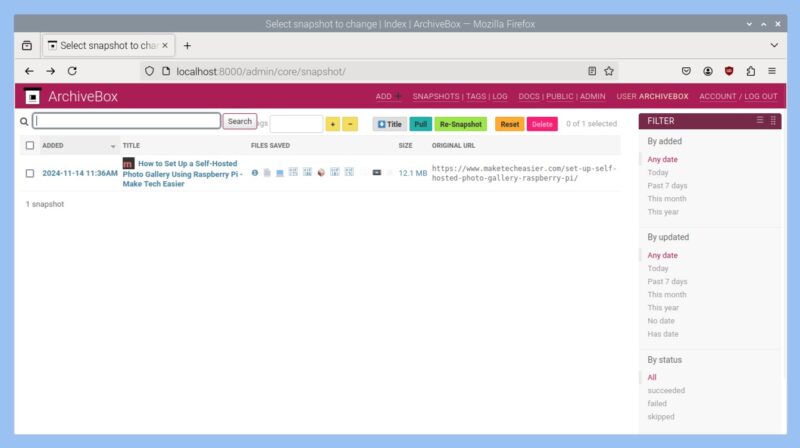800x448 pixels.
Task: Tick the select-all checkbox in table header
Action: pyautogui.click(x=30, y=145)
